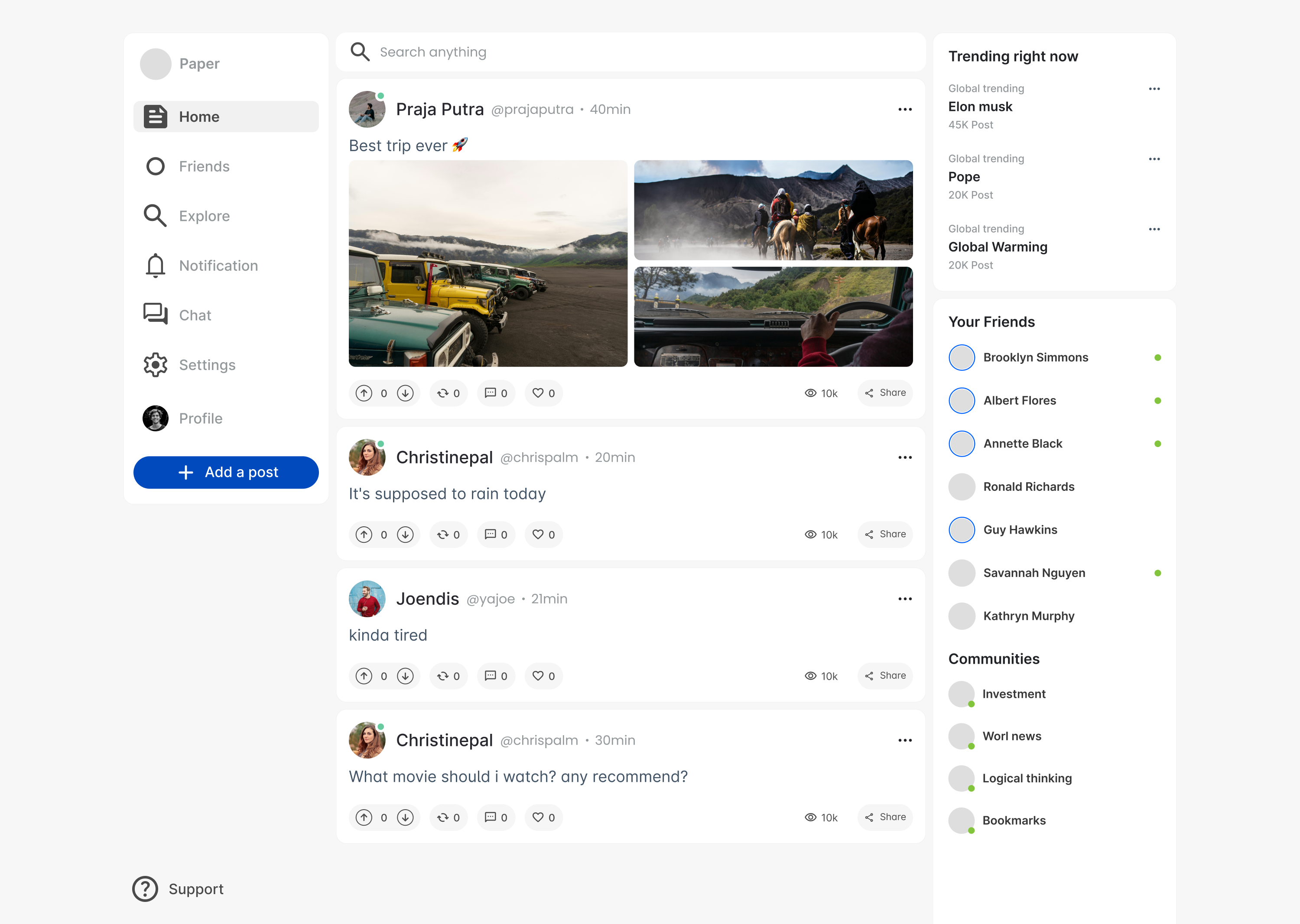Click the Support question mark icon
The image size is (1300, 924).
145,889
